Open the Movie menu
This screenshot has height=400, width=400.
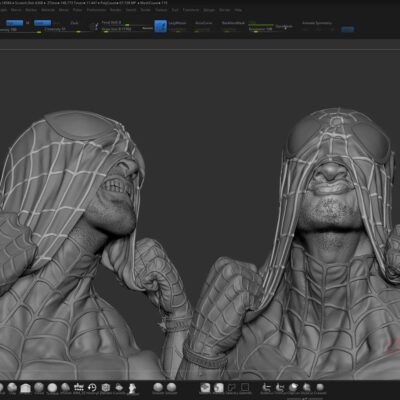[x=64, y=10]
